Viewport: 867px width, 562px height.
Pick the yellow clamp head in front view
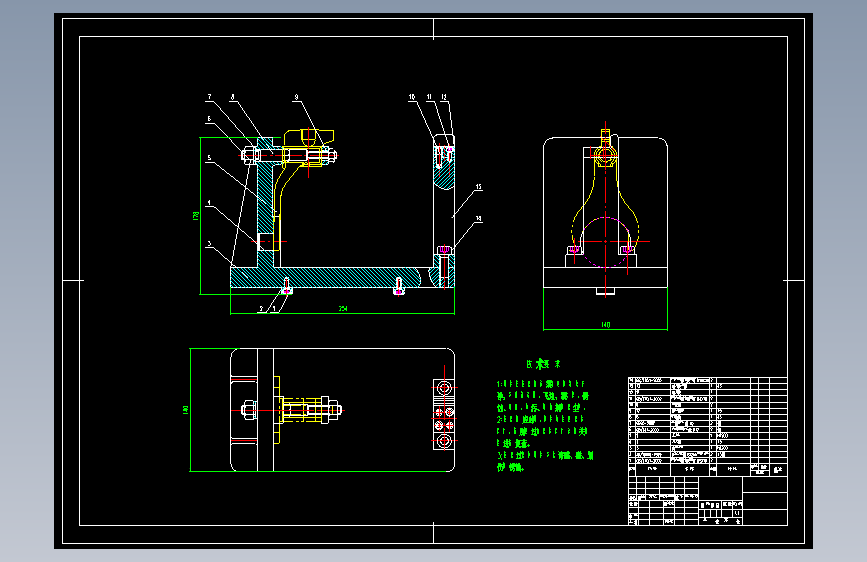click(309, 137)
